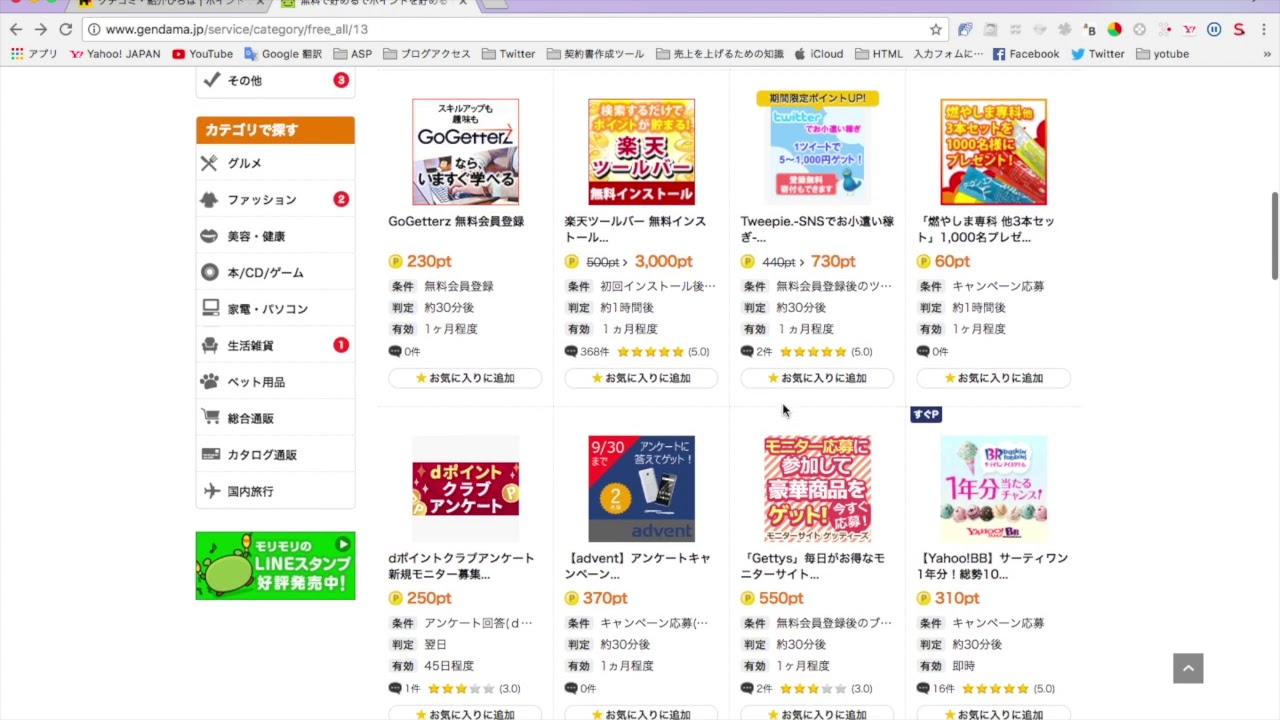Viewport: 1280px width, 720px height.
Task: Open the Chrome menu three-dots icon
Action: click(1264, 29)
